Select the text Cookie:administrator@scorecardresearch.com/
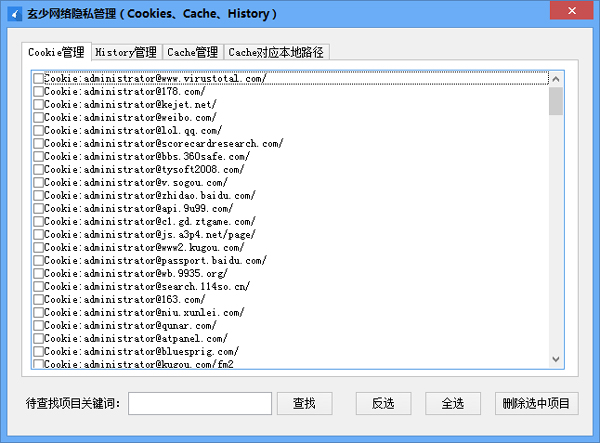 coord(164,143)
